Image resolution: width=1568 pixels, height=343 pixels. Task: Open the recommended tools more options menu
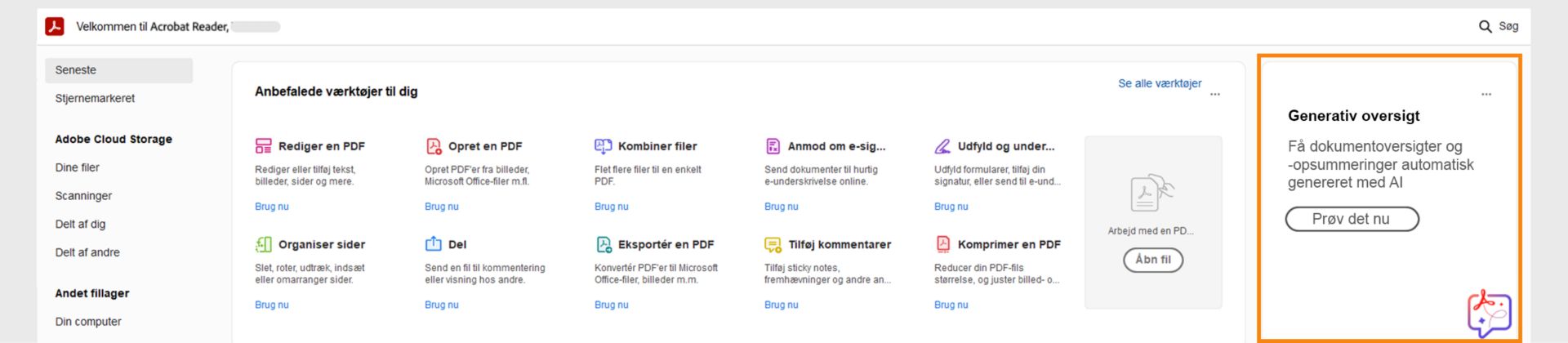click(x=1215, y=95)
